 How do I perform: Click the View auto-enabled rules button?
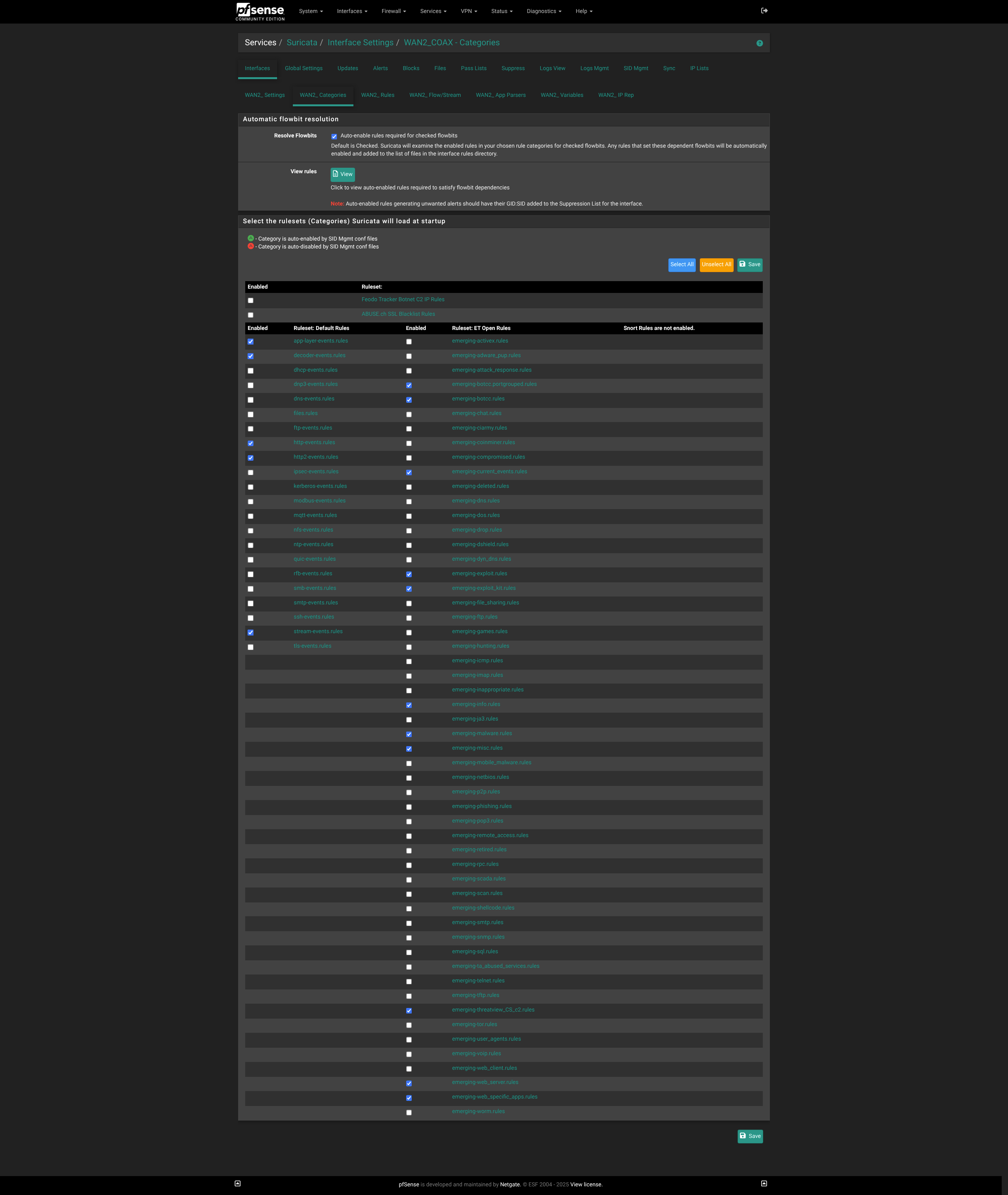[x=342, y=174]
